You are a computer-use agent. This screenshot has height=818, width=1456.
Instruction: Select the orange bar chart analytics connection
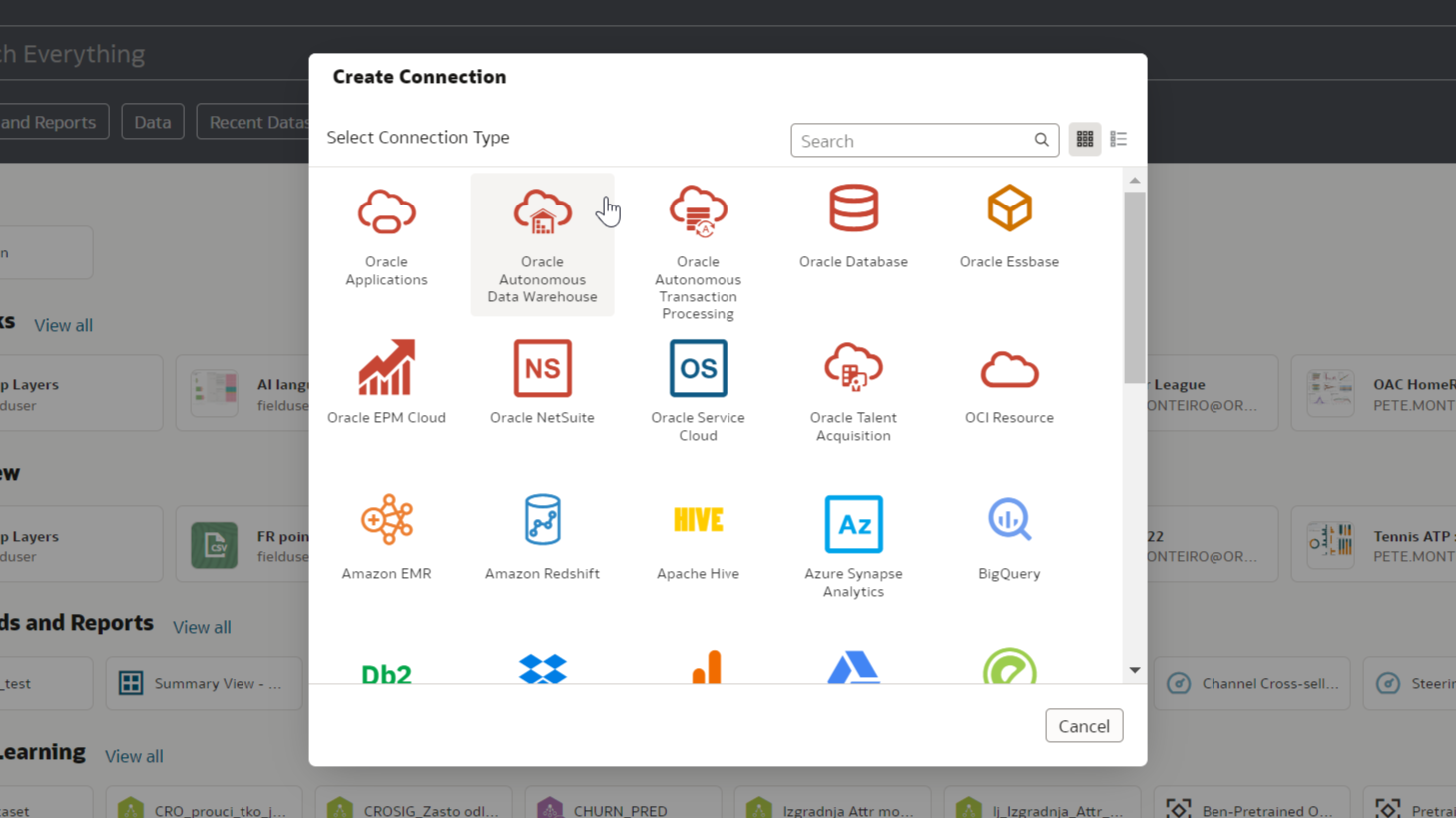(707, 667)
